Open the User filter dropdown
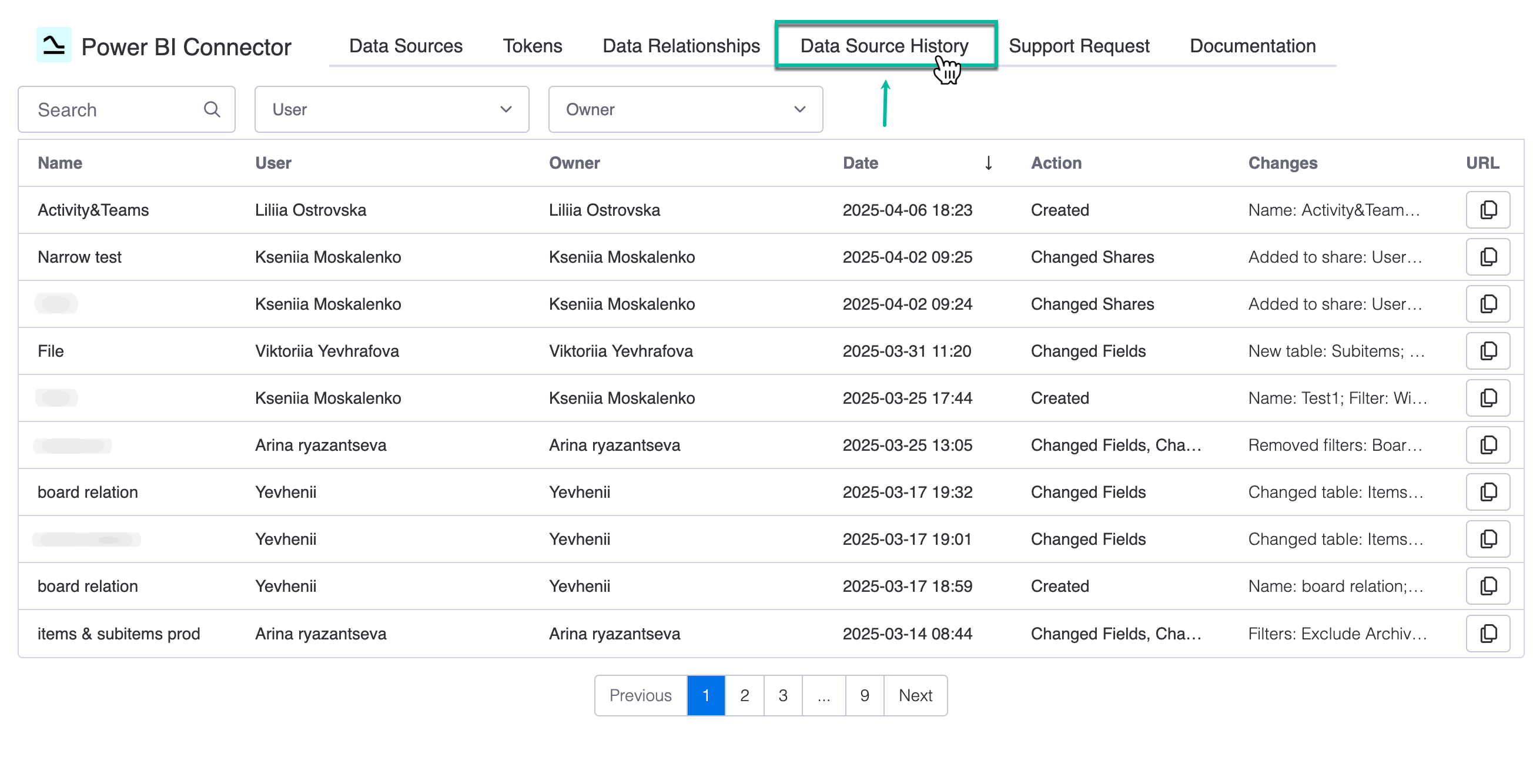 [x=391, y=109]
